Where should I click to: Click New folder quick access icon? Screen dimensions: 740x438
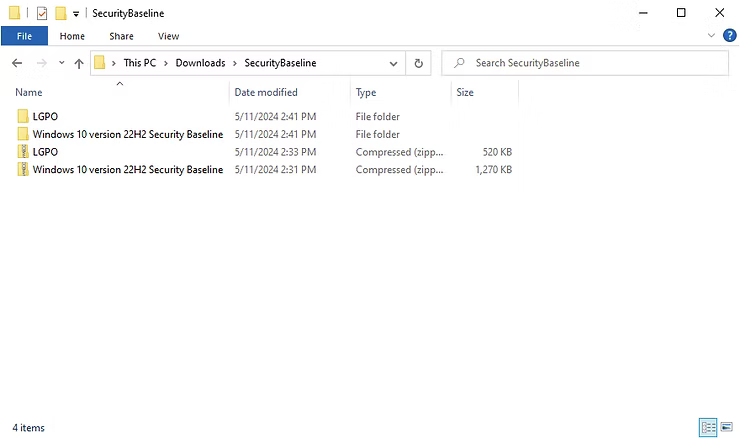tap(60, 13)
